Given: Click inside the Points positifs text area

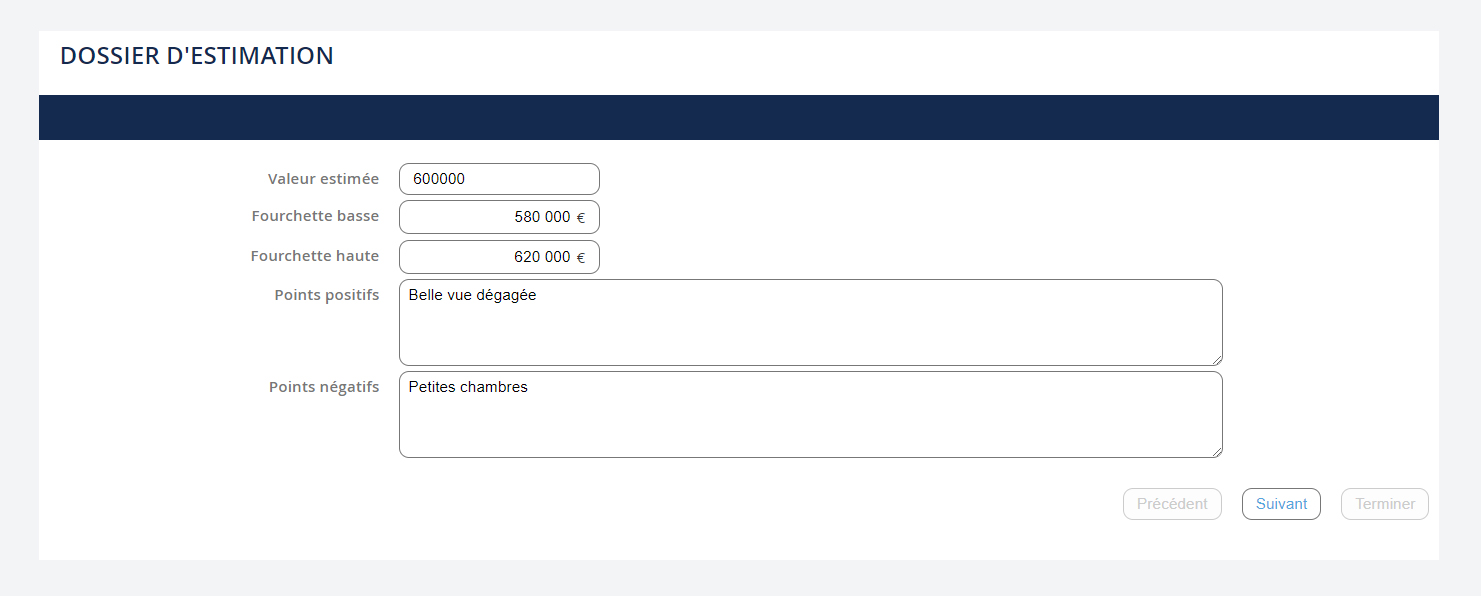Looking at the screenshot, I should coord(810,330).
